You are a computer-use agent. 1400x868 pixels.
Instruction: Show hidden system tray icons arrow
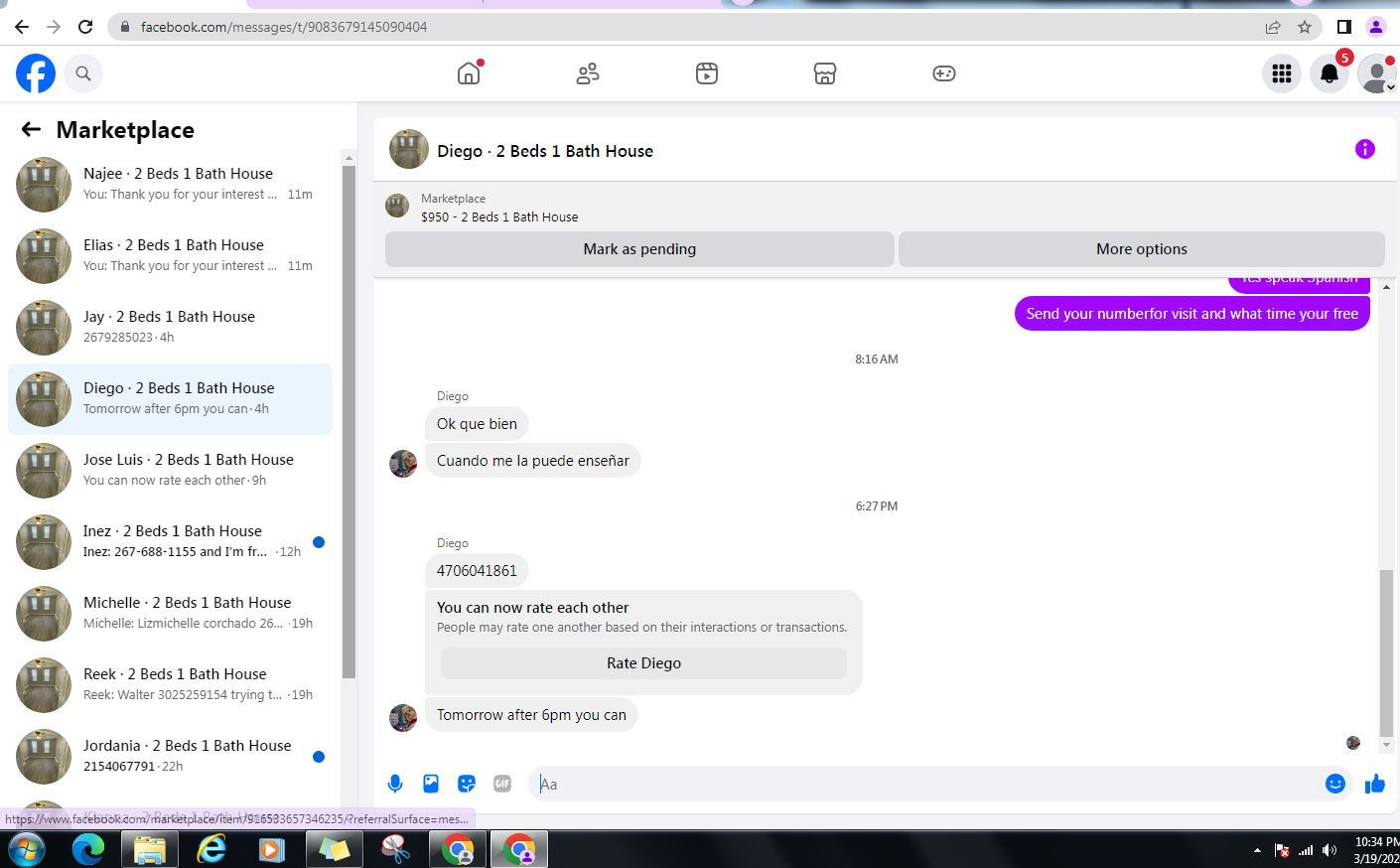click(x=1257, y=850)
